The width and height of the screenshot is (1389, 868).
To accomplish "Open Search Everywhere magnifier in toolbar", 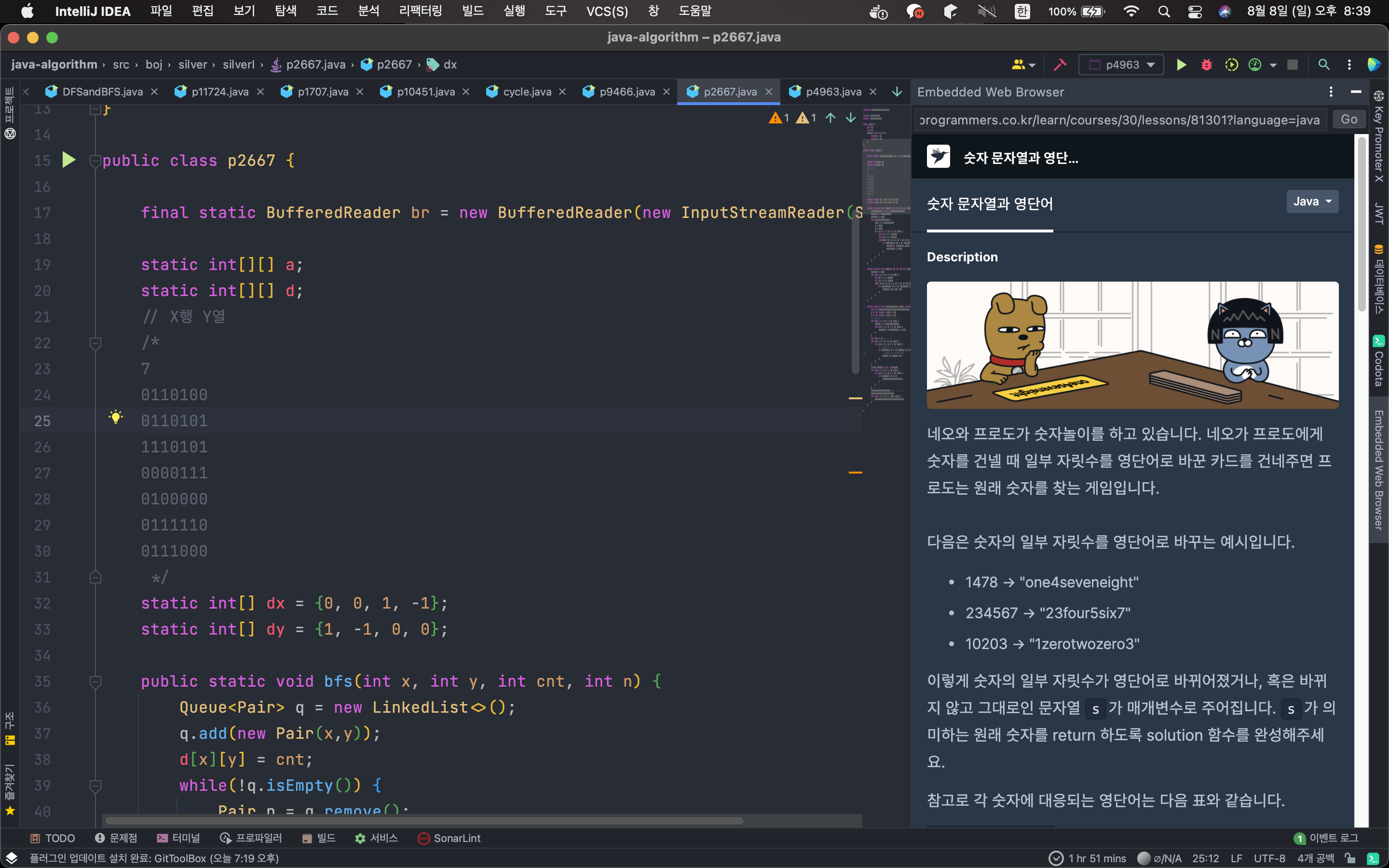I will tap(1323, 65).
